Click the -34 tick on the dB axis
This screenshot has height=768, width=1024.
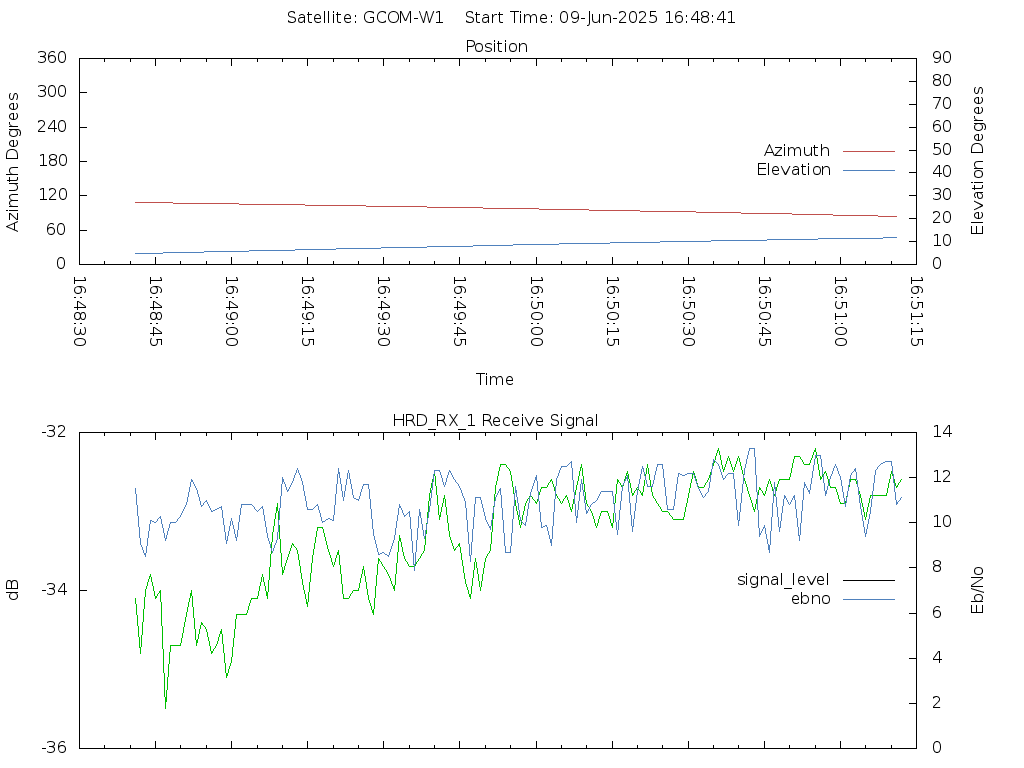tap(54, 590)
